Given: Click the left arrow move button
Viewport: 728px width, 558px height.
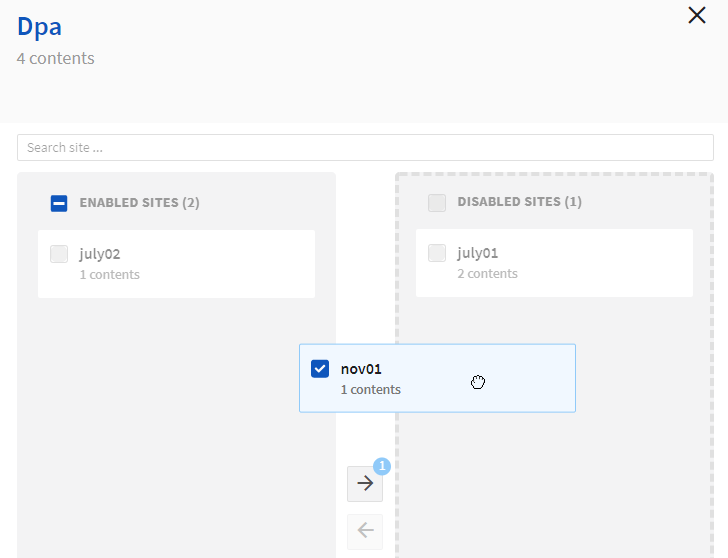Looking at the screenshot, I should coord(365,530).
